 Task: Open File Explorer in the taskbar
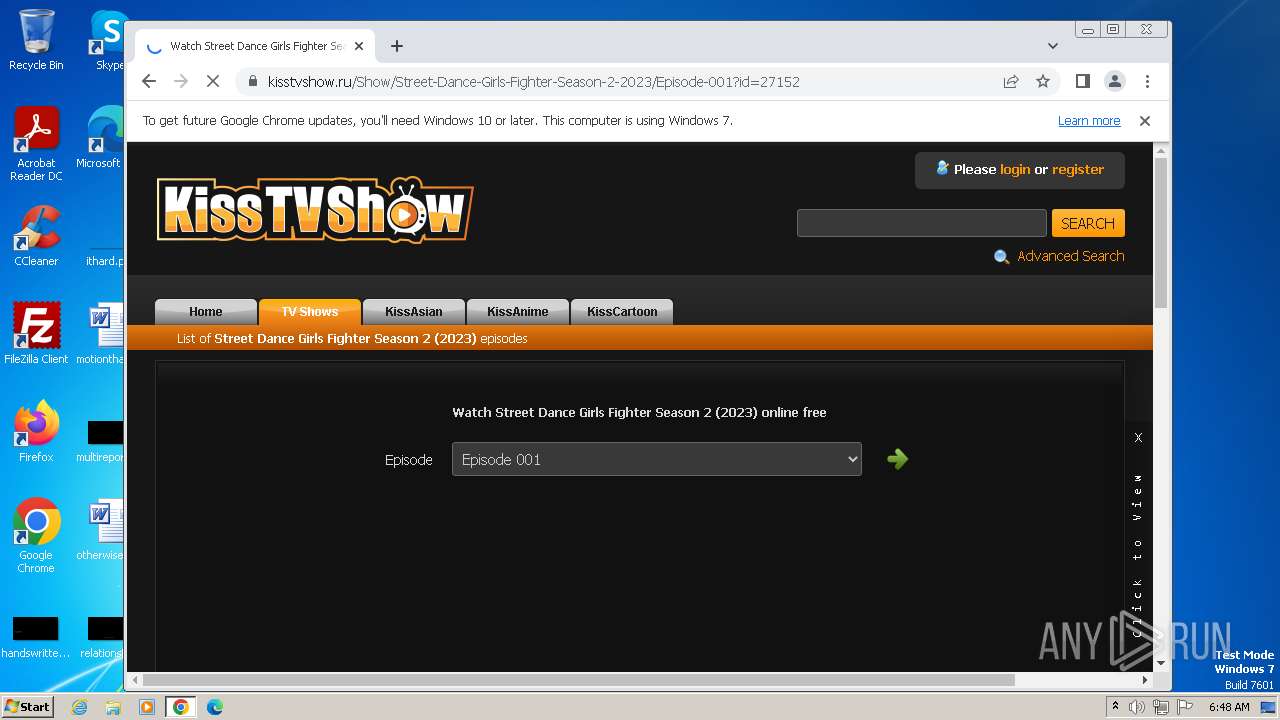click(113, 707)
